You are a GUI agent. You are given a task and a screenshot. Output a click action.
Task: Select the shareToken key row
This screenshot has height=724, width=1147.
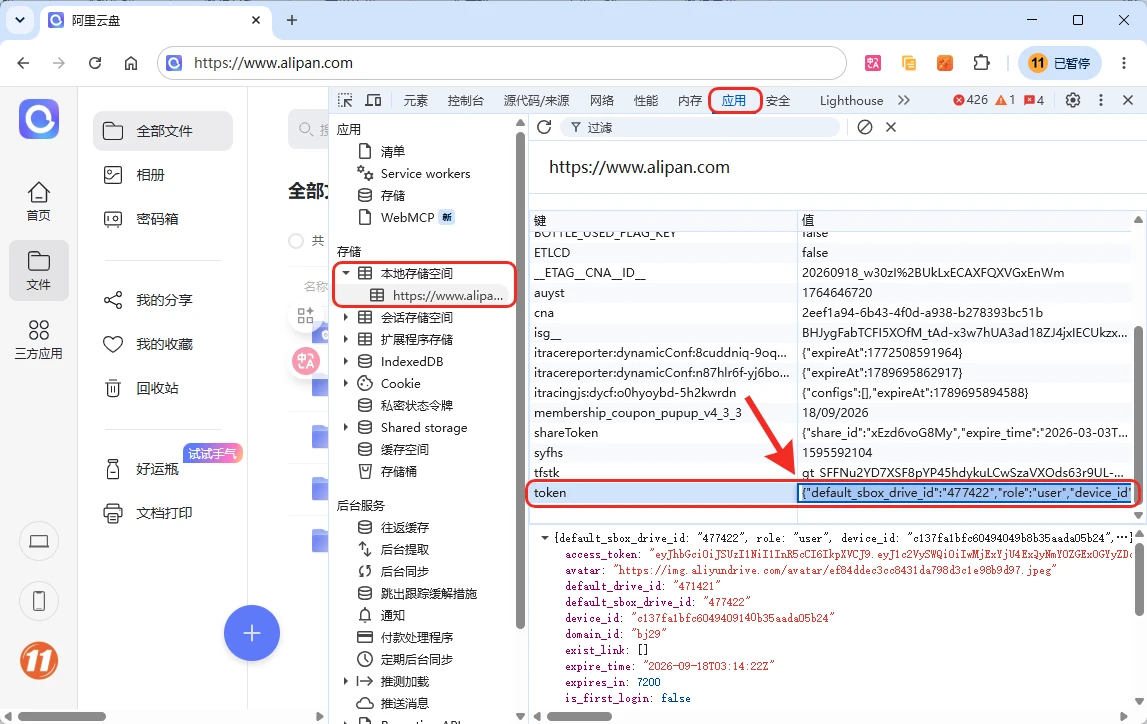(x=830, y=432)
